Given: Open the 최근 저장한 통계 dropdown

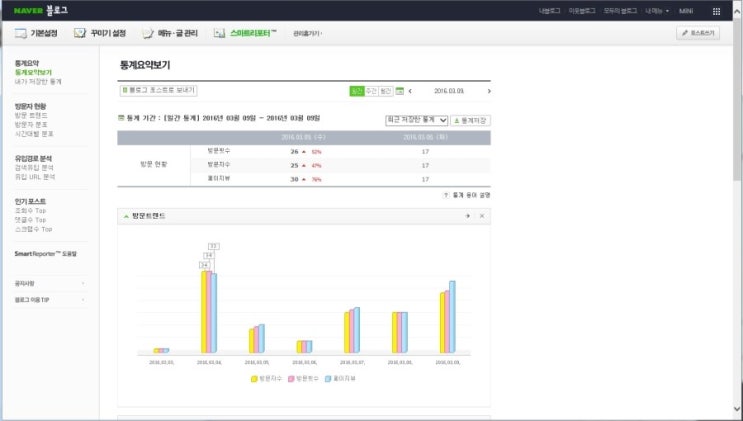Looking at the screenshot, I should (417, 120).
